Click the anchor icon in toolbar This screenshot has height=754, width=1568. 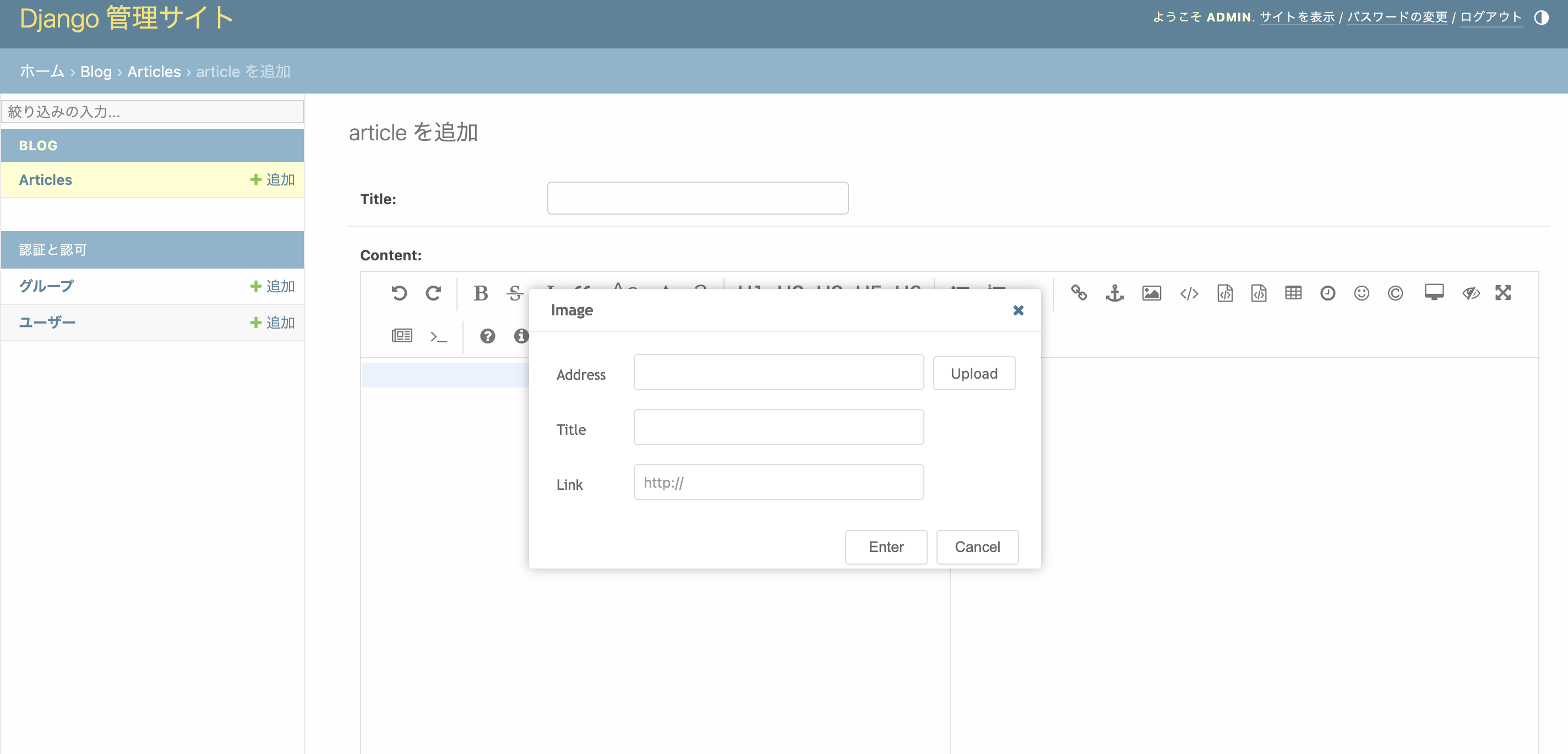point(1114,293)
